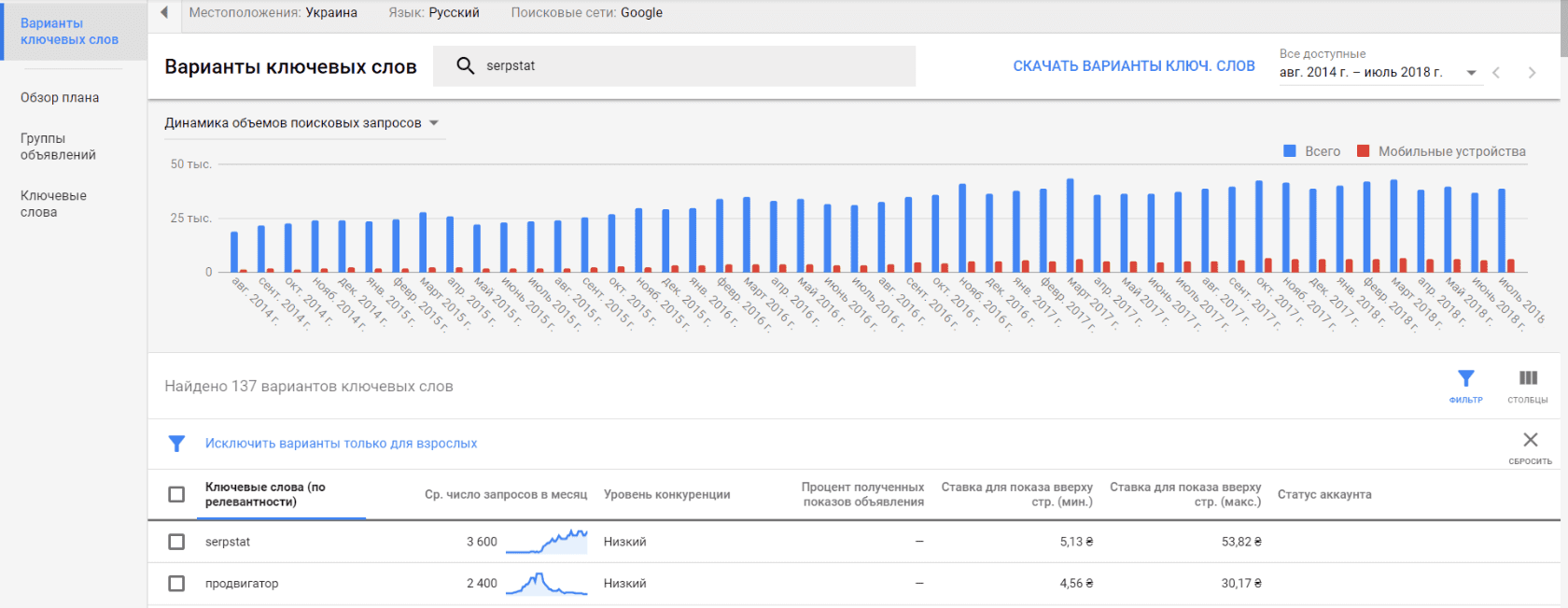Click the red Мобильные устройства legend swatch
Screen dimensions: 1568x608
(x=1363, y=151)
